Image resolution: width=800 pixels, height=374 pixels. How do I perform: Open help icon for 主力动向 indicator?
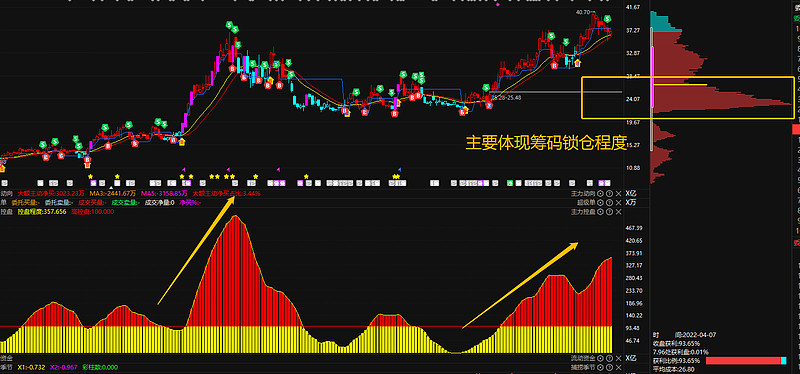tap(609, 194)
